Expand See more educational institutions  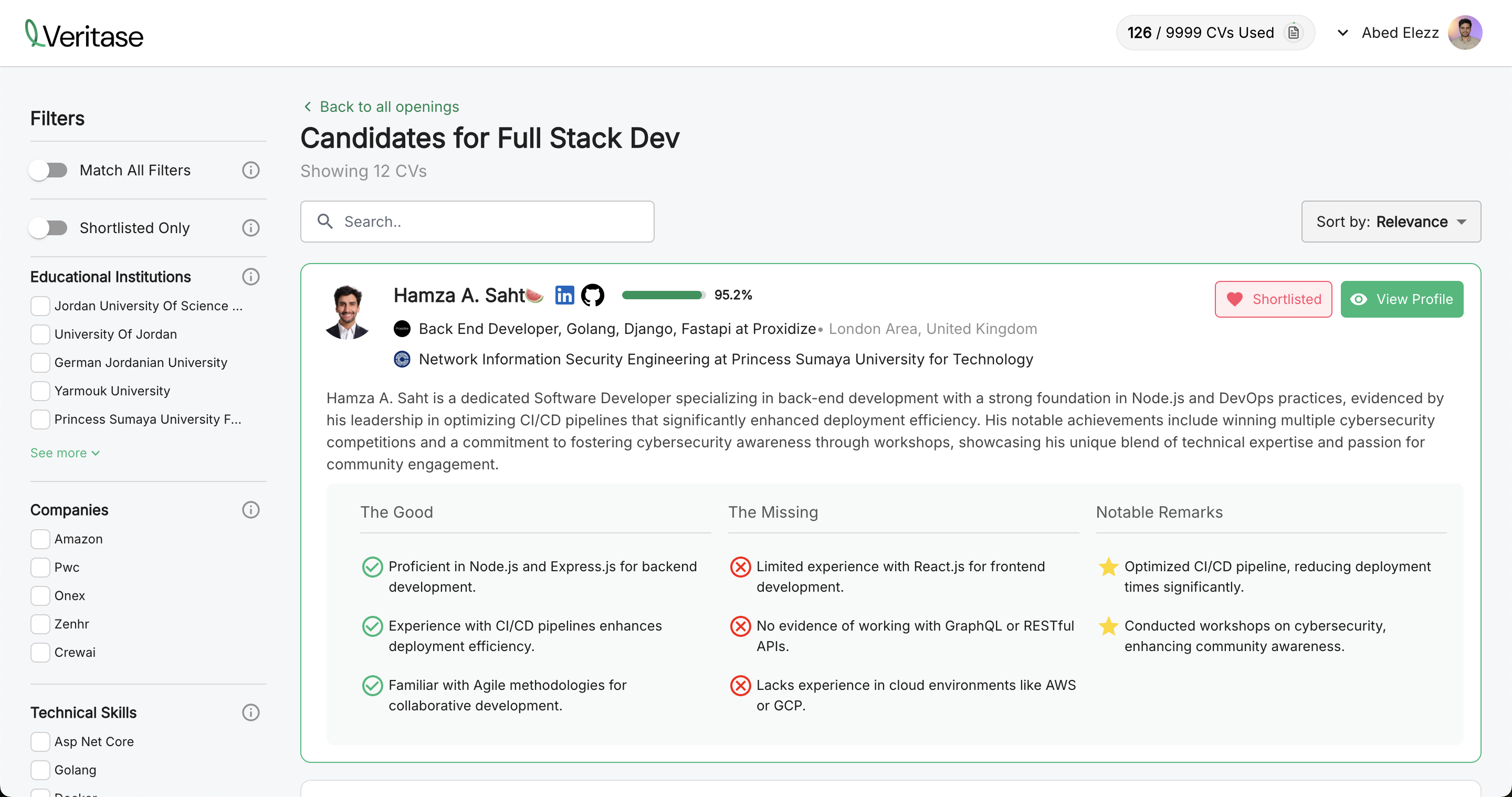(x=65, y=453)
